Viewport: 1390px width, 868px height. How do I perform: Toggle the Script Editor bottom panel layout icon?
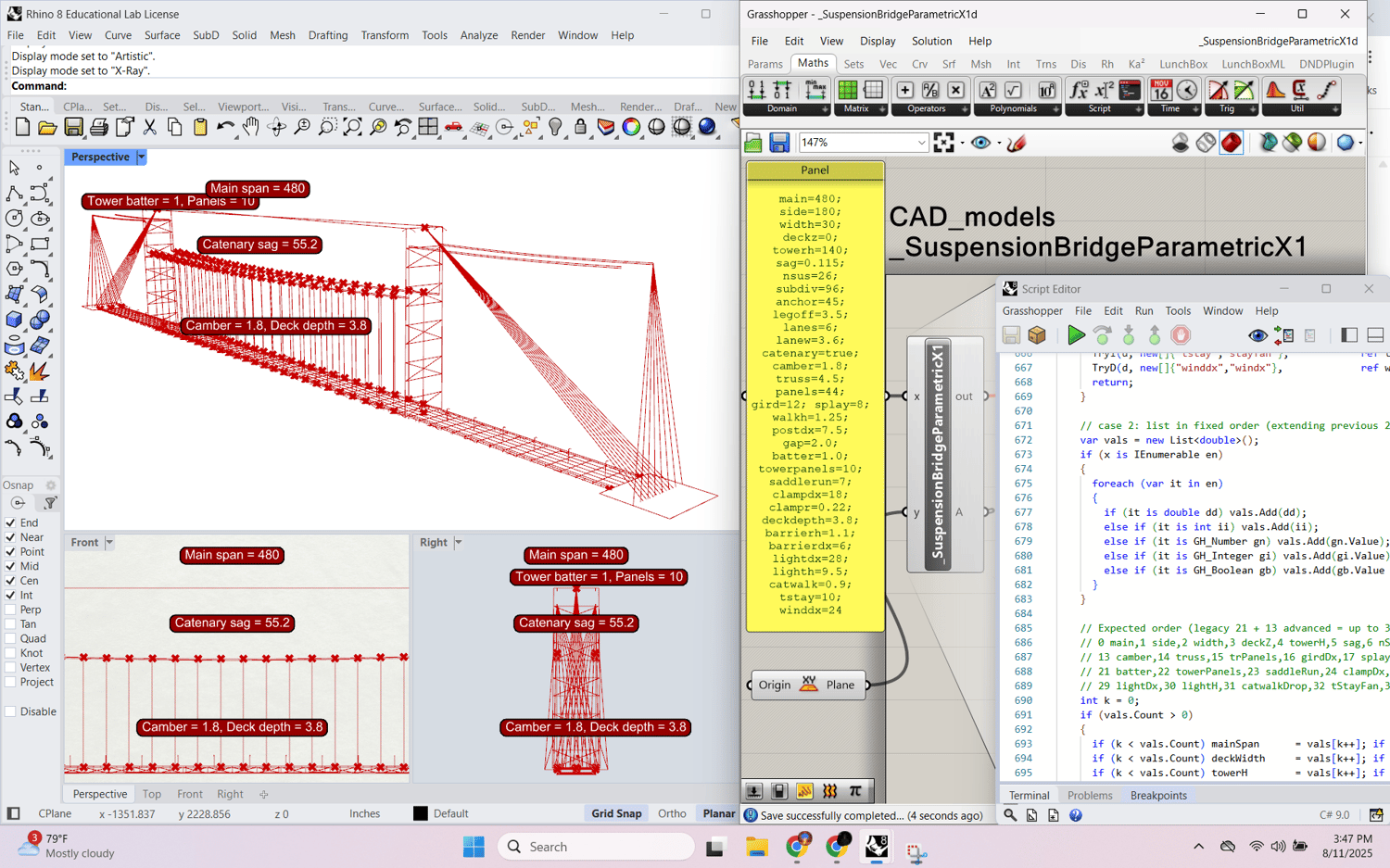coord(1375,335)
